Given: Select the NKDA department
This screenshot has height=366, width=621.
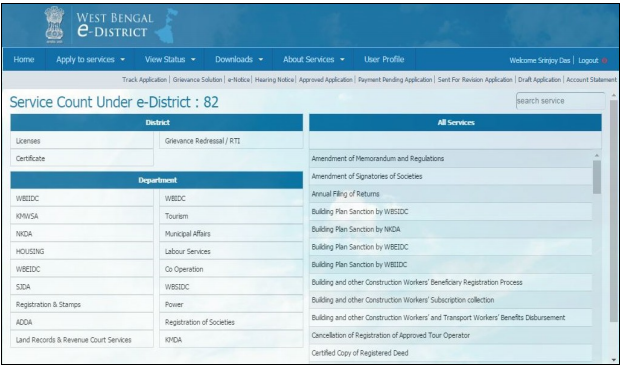Looking at the screenshot, I should point(82,234).
